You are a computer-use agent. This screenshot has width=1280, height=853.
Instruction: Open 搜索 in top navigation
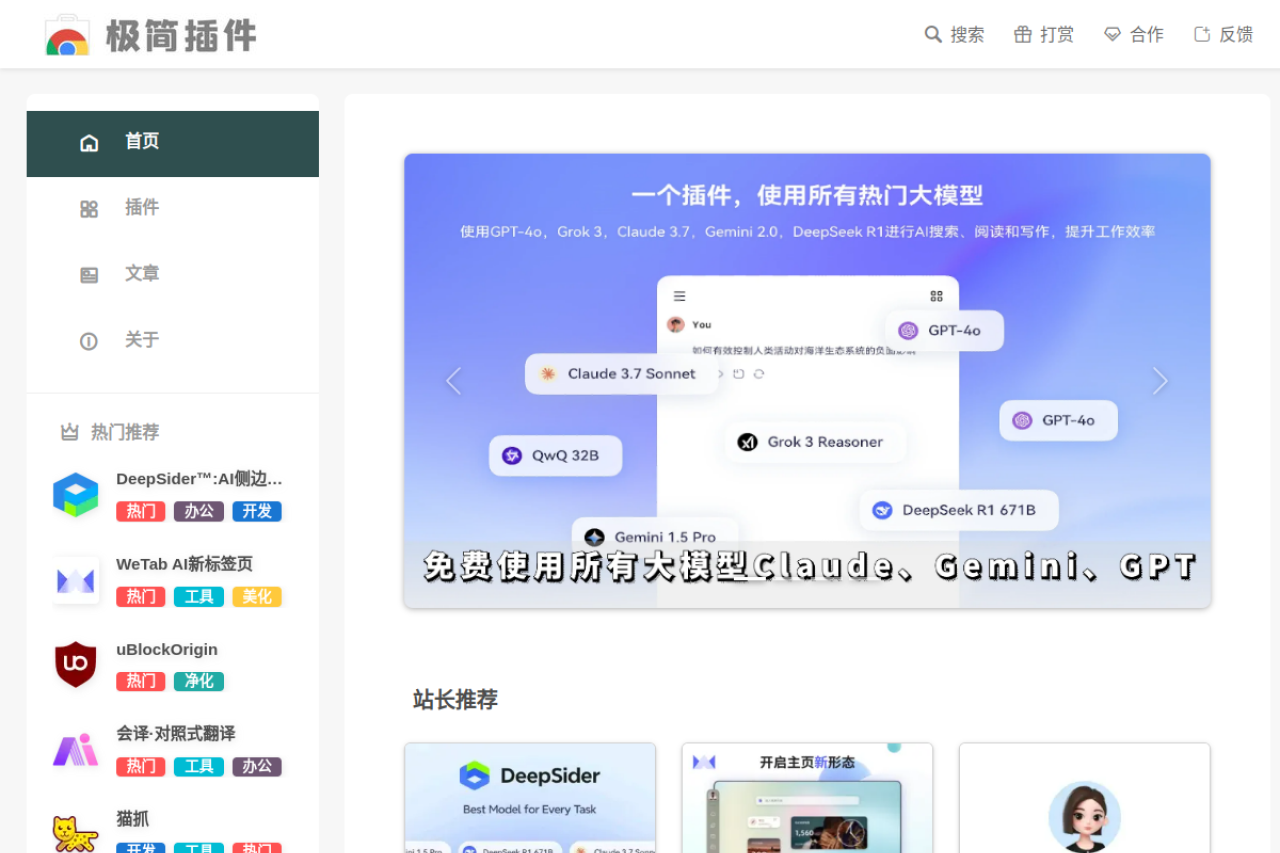(x=954, y=34)
